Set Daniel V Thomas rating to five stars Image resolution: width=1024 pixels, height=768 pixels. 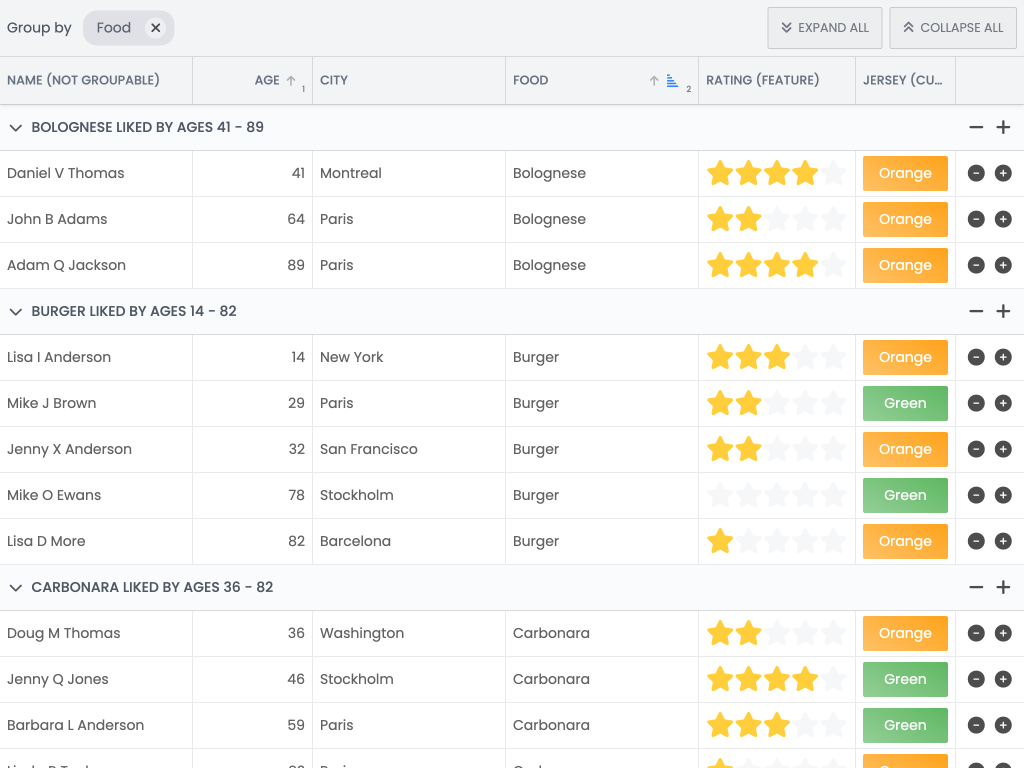tap(834, 173)
